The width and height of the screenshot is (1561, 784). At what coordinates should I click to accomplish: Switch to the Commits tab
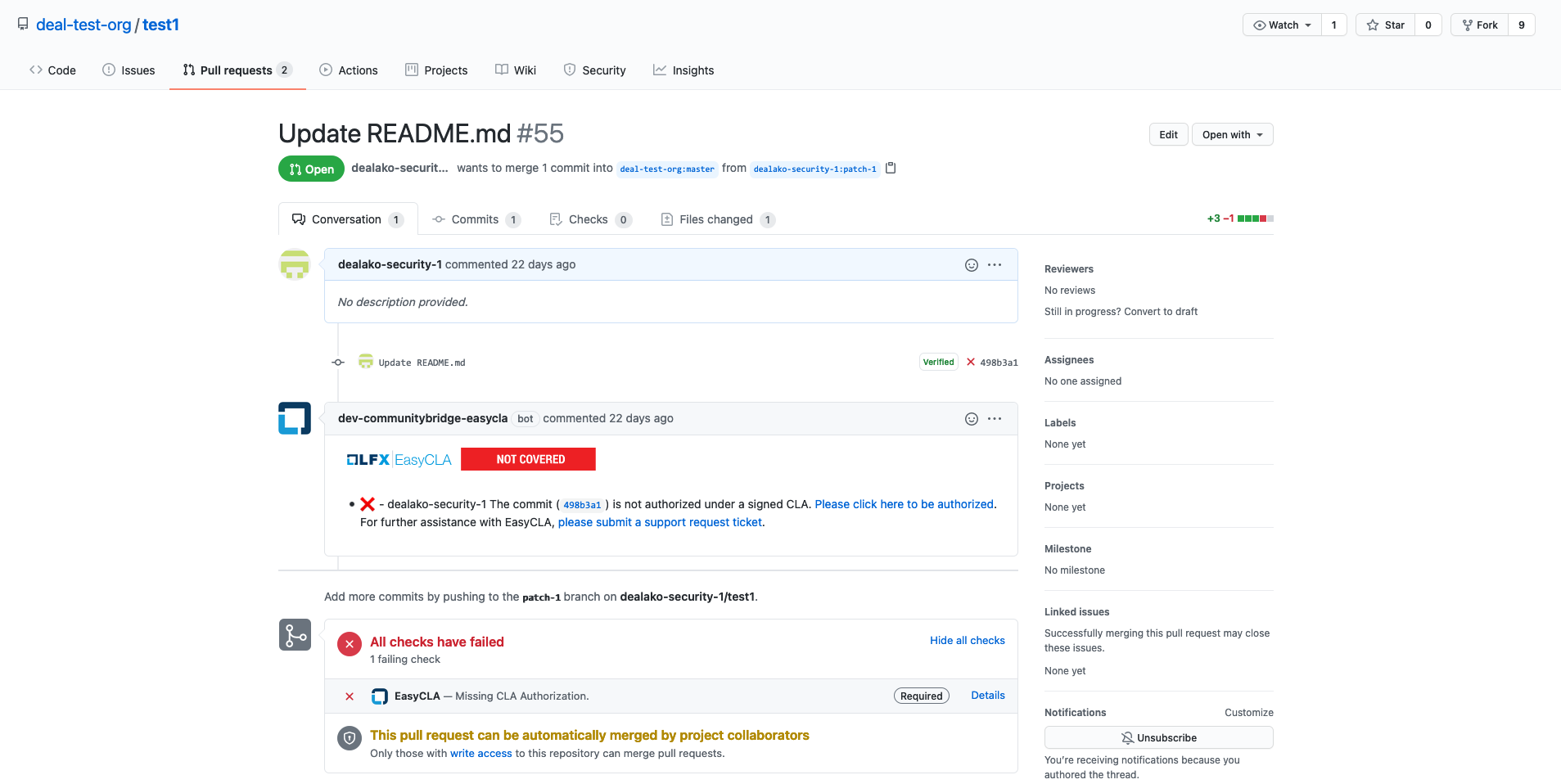point(476,219)
